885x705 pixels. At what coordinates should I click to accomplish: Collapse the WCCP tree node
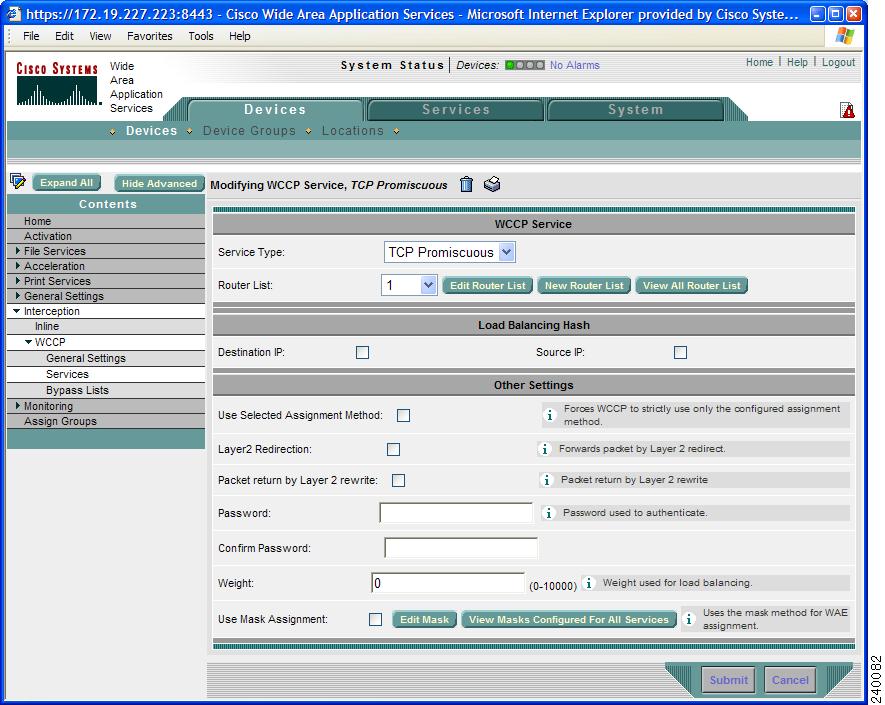tap(28, 342)
